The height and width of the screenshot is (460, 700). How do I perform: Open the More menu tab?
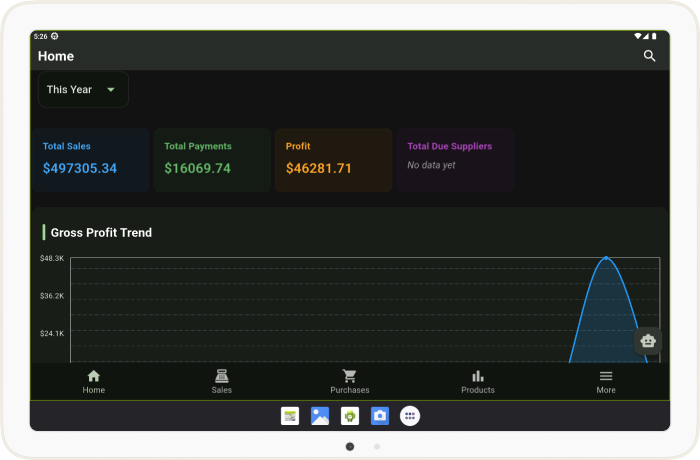[606, 382]
